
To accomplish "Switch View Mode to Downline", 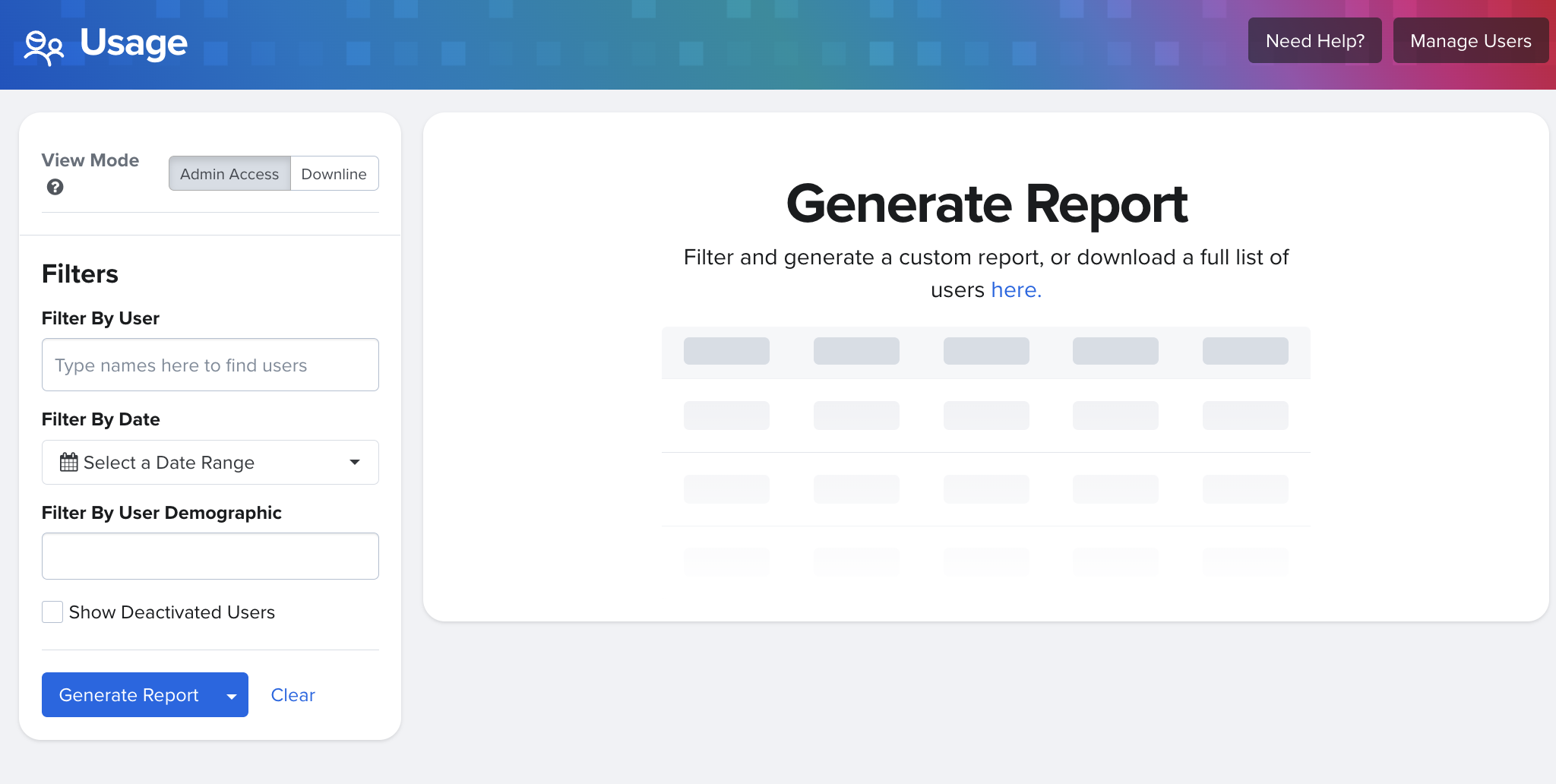I will click(334, 174).
